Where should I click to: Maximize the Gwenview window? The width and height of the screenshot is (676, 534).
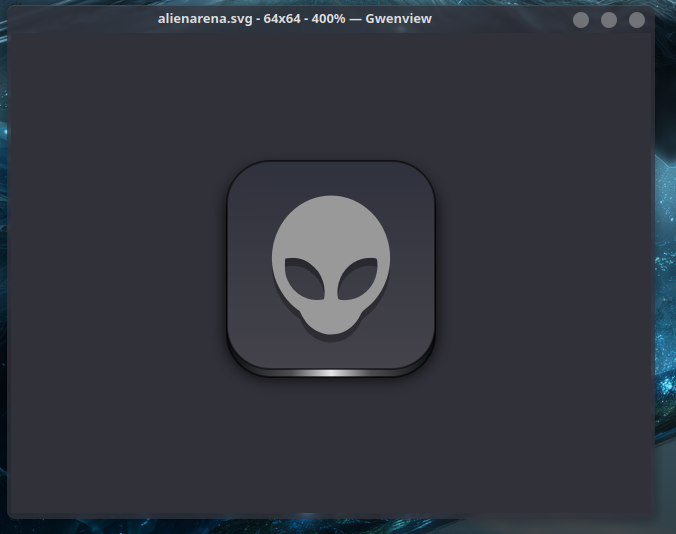pos(609,20)
